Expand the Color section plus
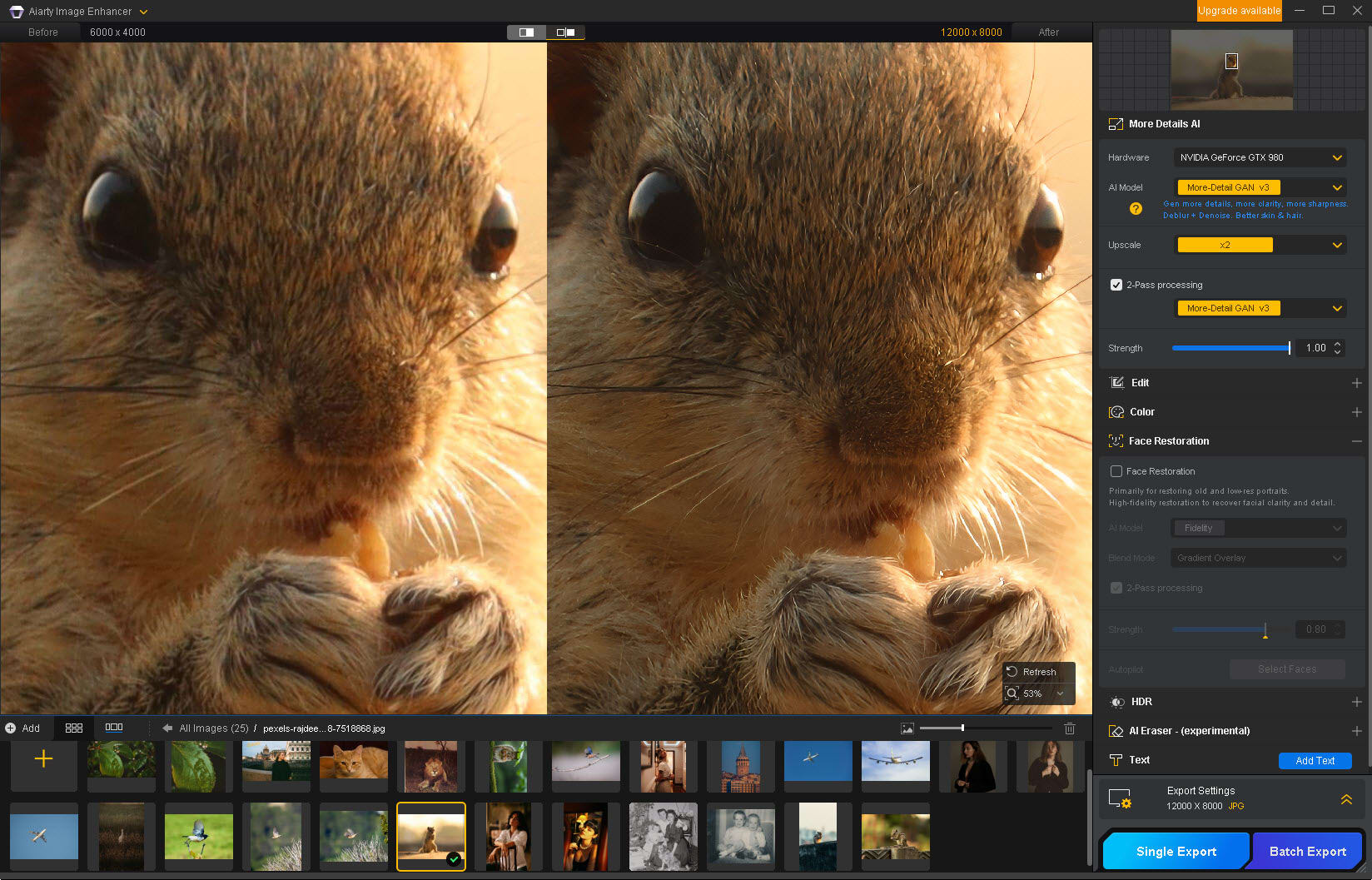Screen dimensions: 1372x880 (x=1356, y=412)
